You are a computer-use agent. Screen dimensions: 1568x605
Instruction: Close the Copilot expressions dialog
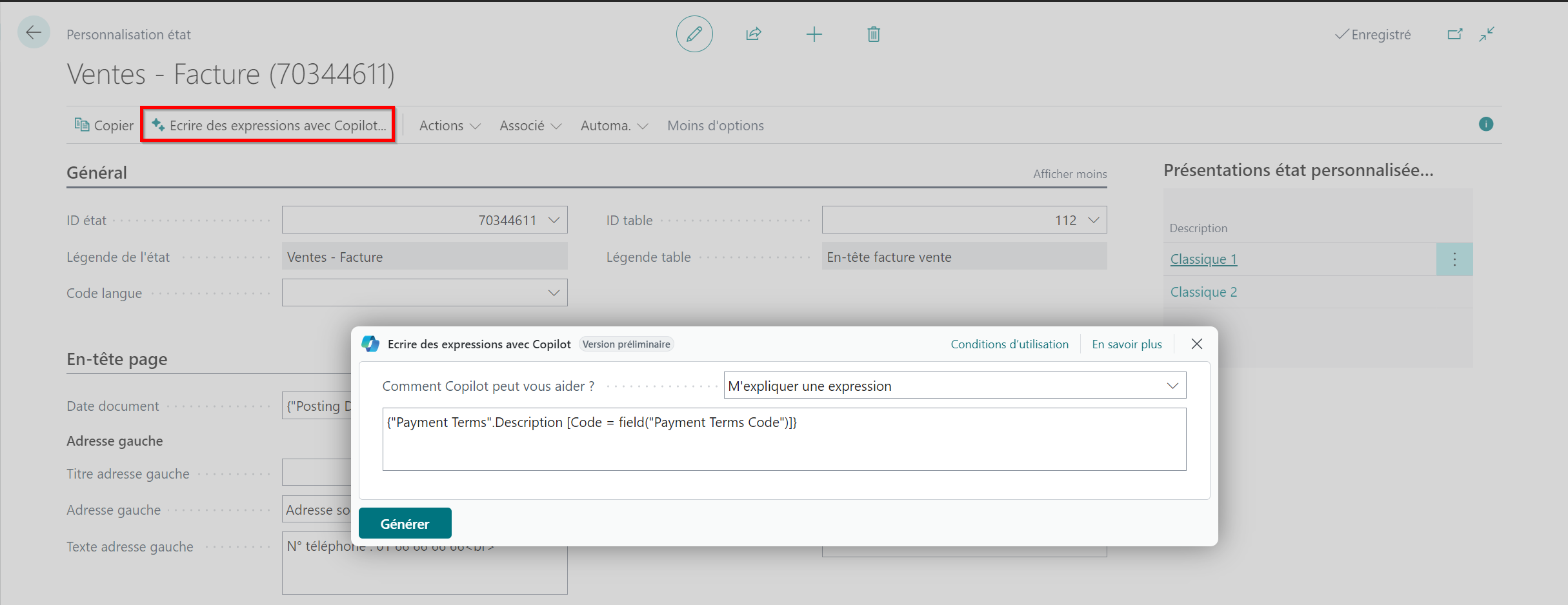pyautogui.click(x=1197, y=344)
